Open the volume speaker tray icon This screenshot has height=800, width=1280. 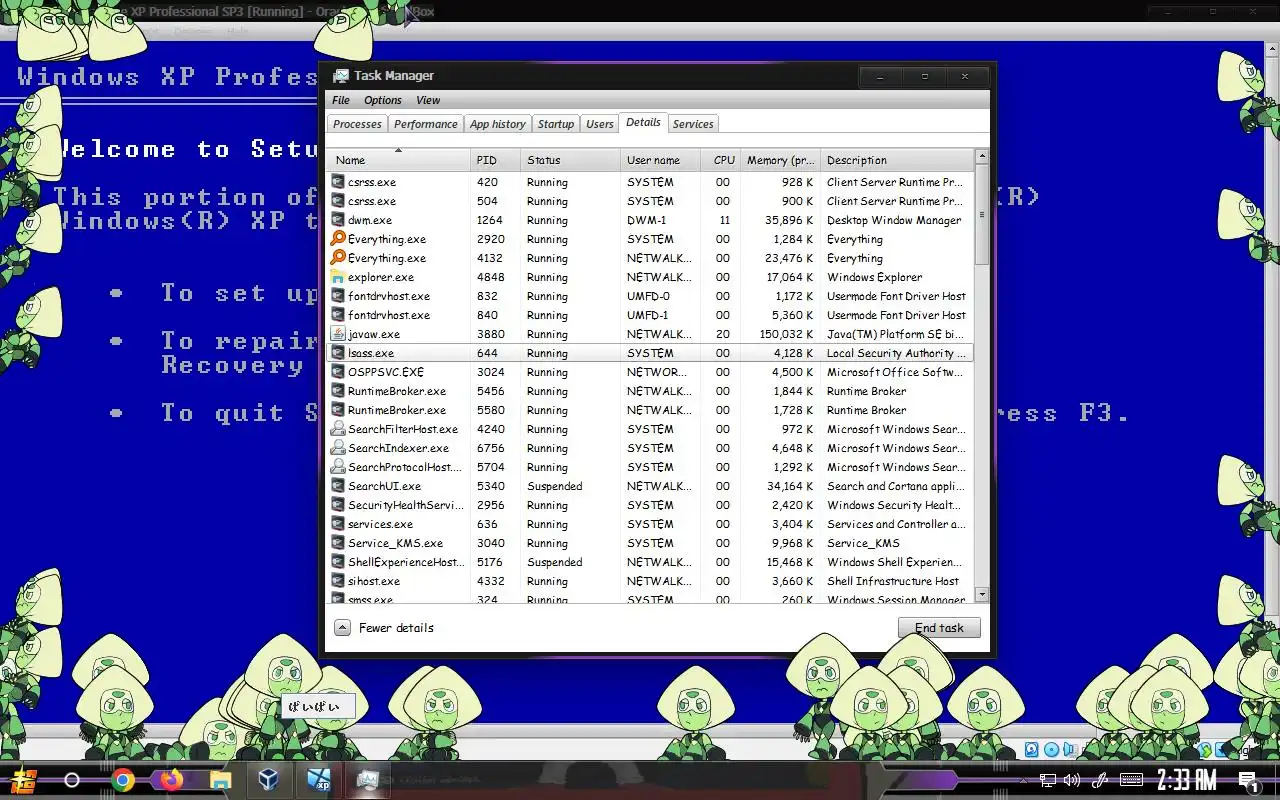pyautogui.click(x=1072, y=780)
